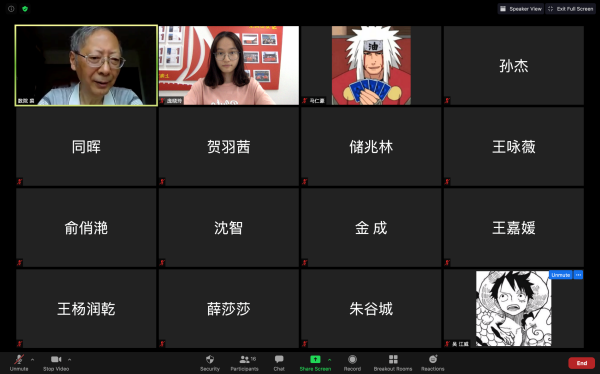
Task: Switch to Speaker View
Action: 521,8
